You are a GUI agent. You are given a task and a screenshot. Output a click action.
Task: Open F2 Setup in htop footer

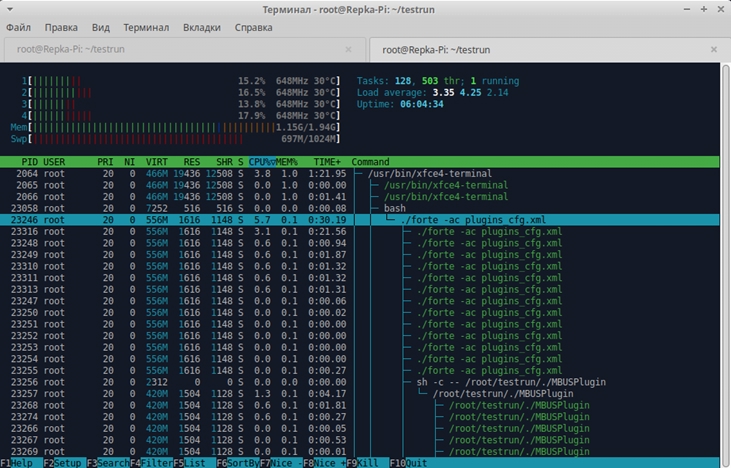click(x=65, y=463)
